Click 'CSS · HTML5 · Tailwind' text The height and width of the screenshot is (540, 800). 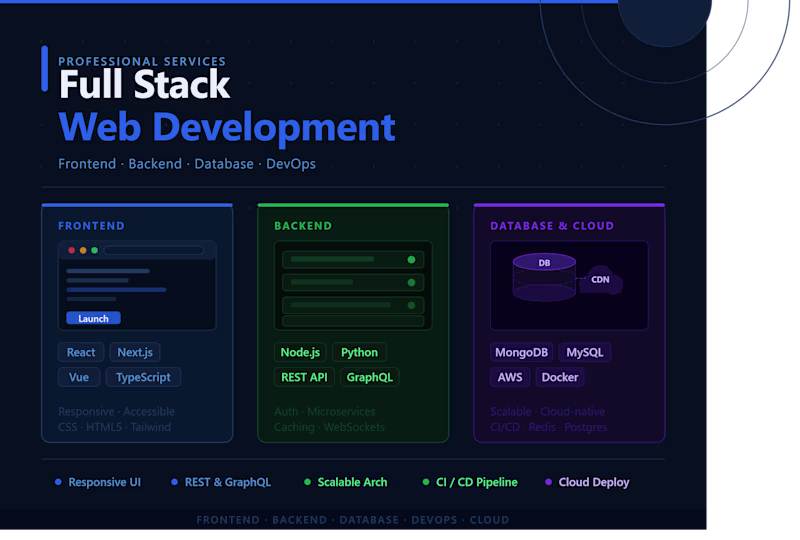click(x=114, y=427)
